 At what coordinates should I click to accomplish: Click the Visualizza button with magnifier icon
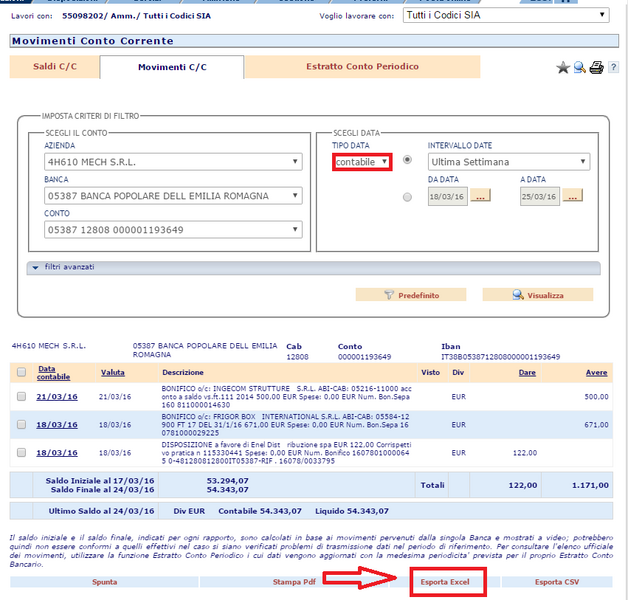pos(530,295)
